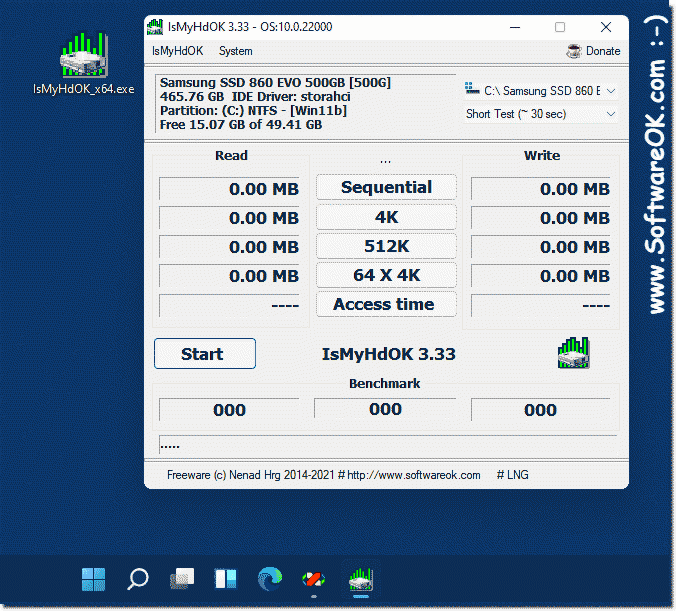
Task: Open the Windows Start menu
Action: (x=94, y=579)
